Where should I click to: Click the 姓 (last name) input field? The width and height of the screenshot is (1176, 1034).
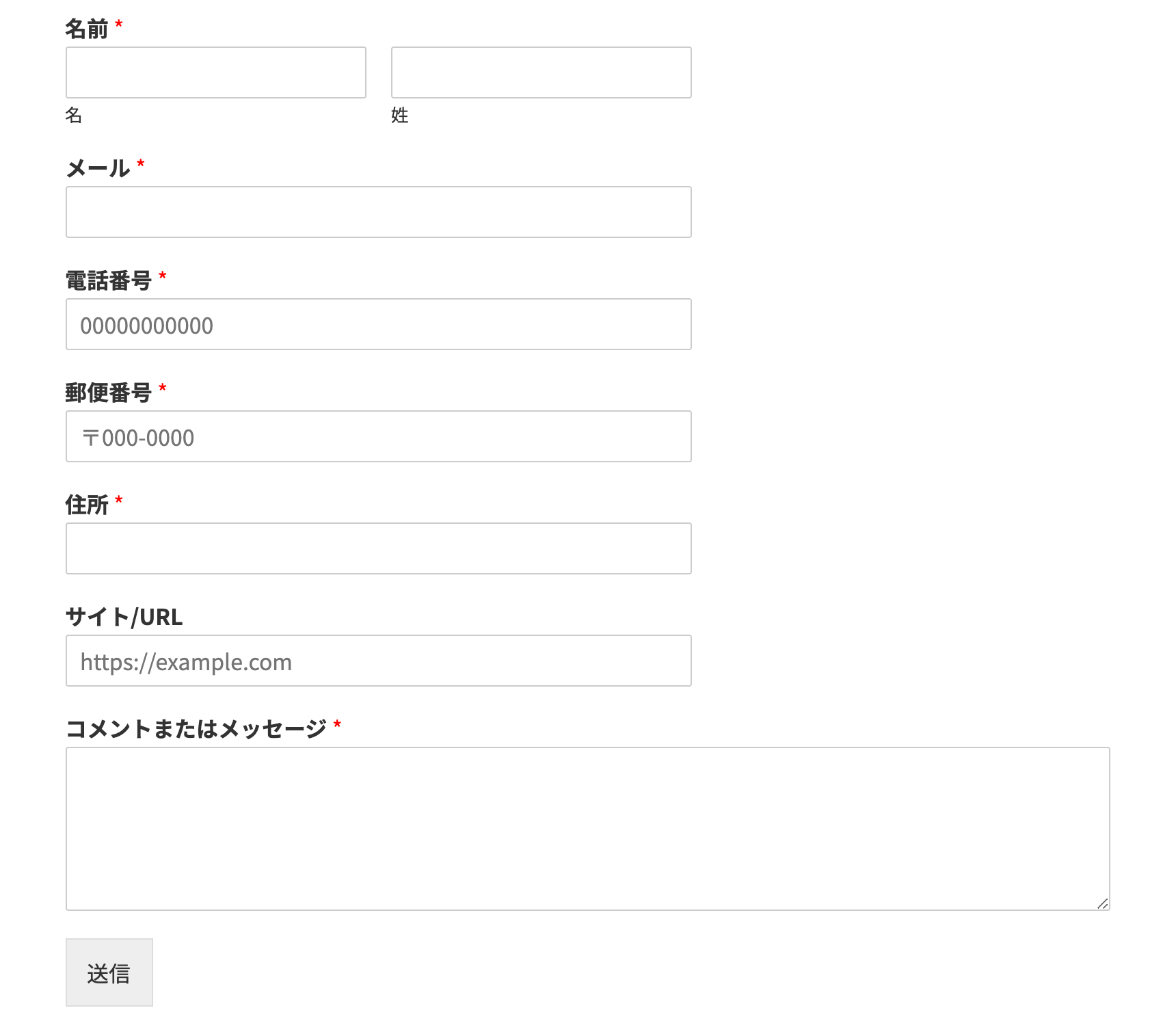point(540,72)
